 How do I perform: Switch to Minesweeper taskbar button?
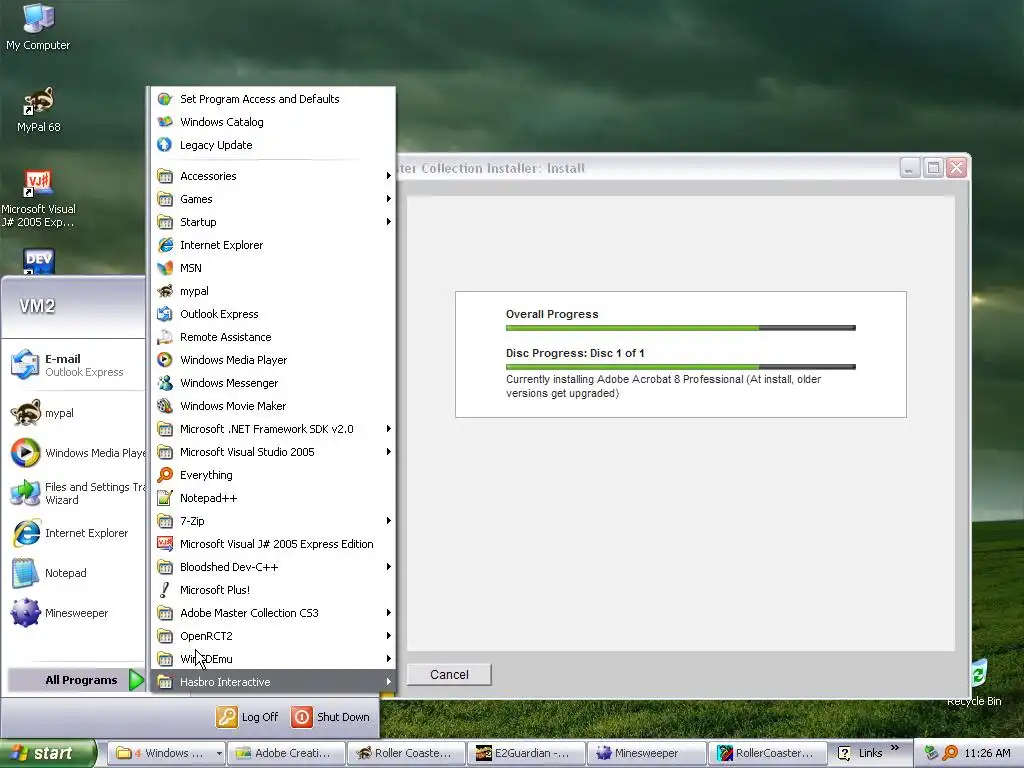647,753
